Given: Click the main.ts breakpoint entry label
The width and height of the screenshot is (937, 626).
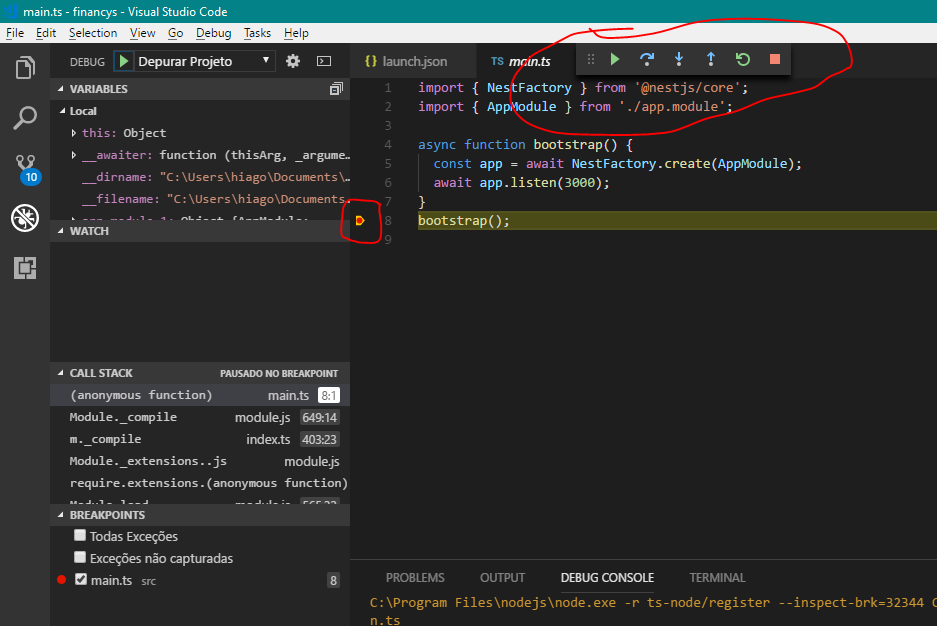Looking at the screenshot, I should tap(111, 581).
